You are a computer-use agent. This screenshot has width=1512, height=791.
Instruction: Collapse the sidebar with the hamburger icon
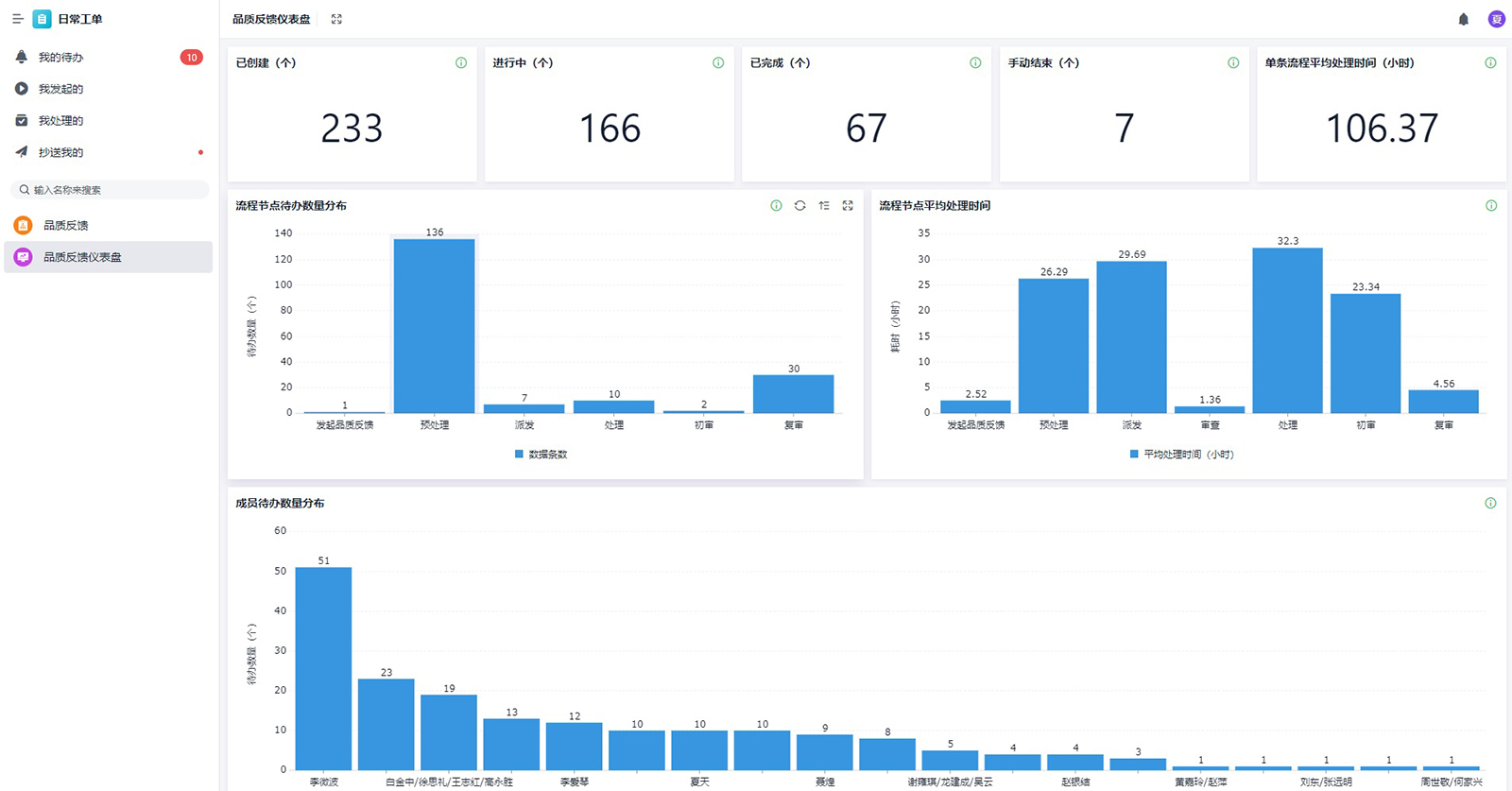17,19
